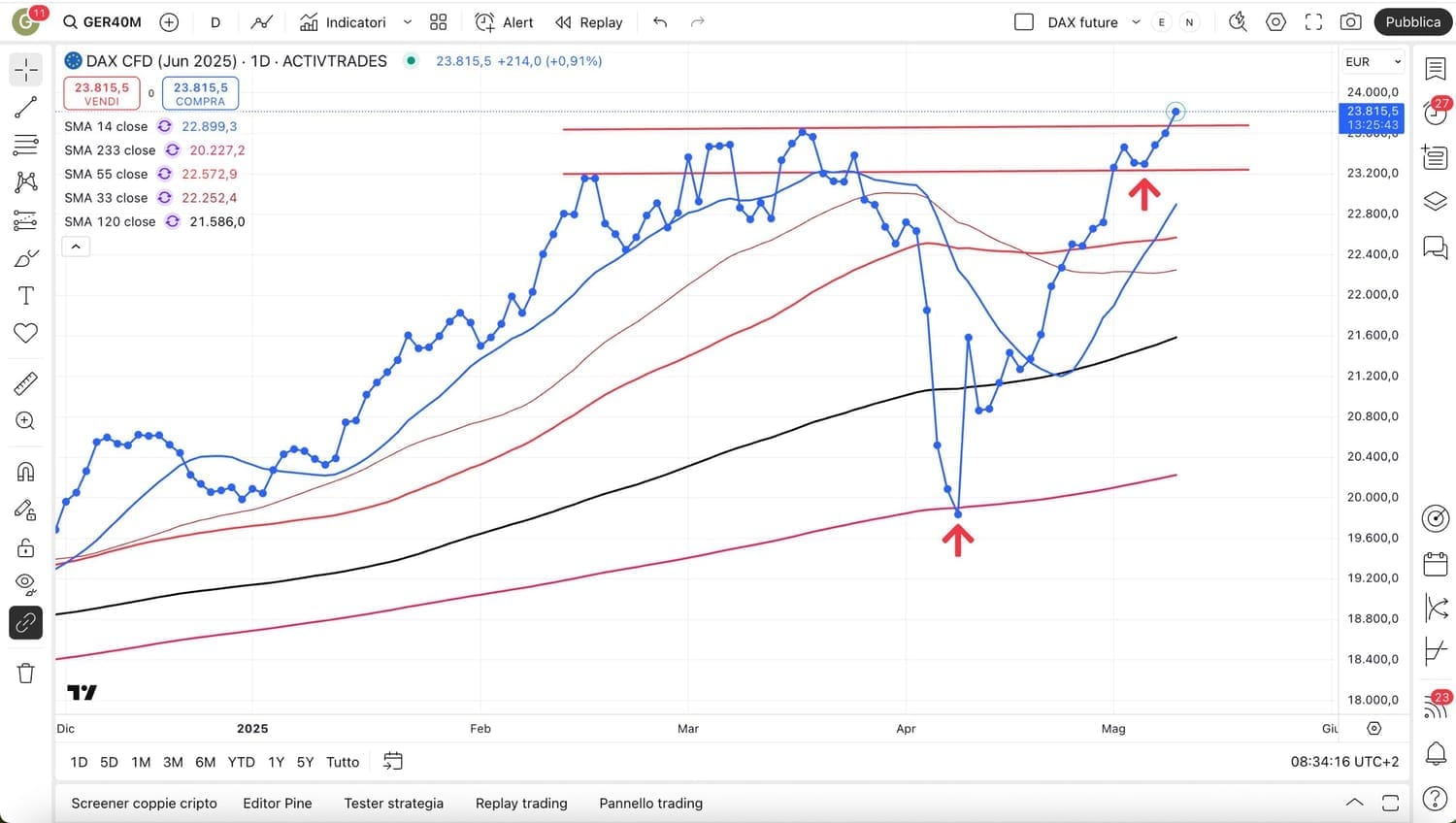
Task: Collapse the indicator legend chevron
Action: point(76,247)
